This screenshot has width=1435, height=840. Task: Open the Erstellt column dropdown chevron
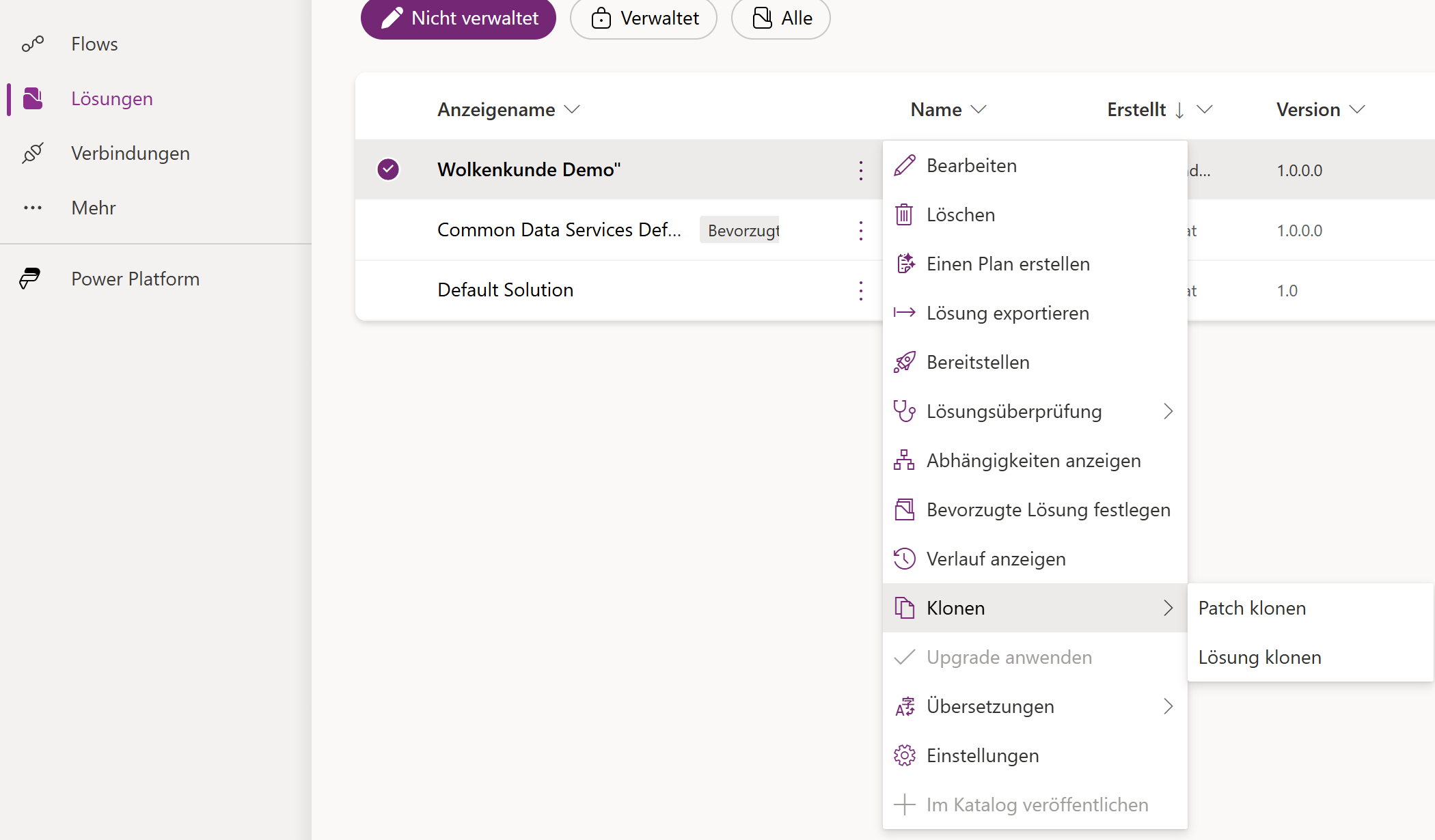tap(1205, 109)
